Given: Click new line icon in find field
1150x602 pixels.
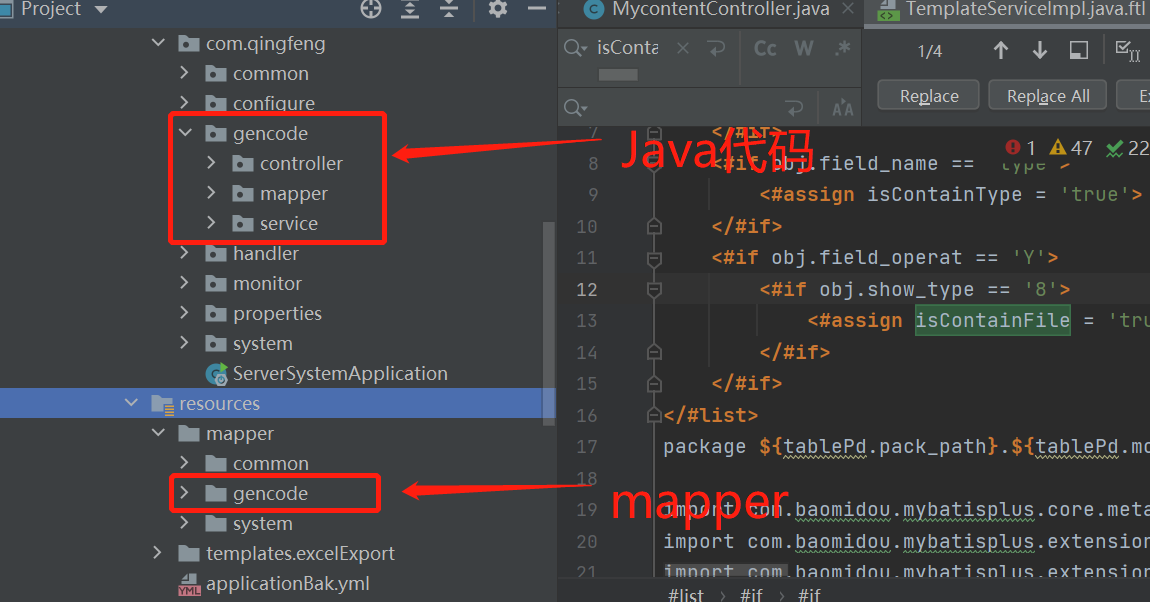Looking at the screenshot, I should 717,48.
